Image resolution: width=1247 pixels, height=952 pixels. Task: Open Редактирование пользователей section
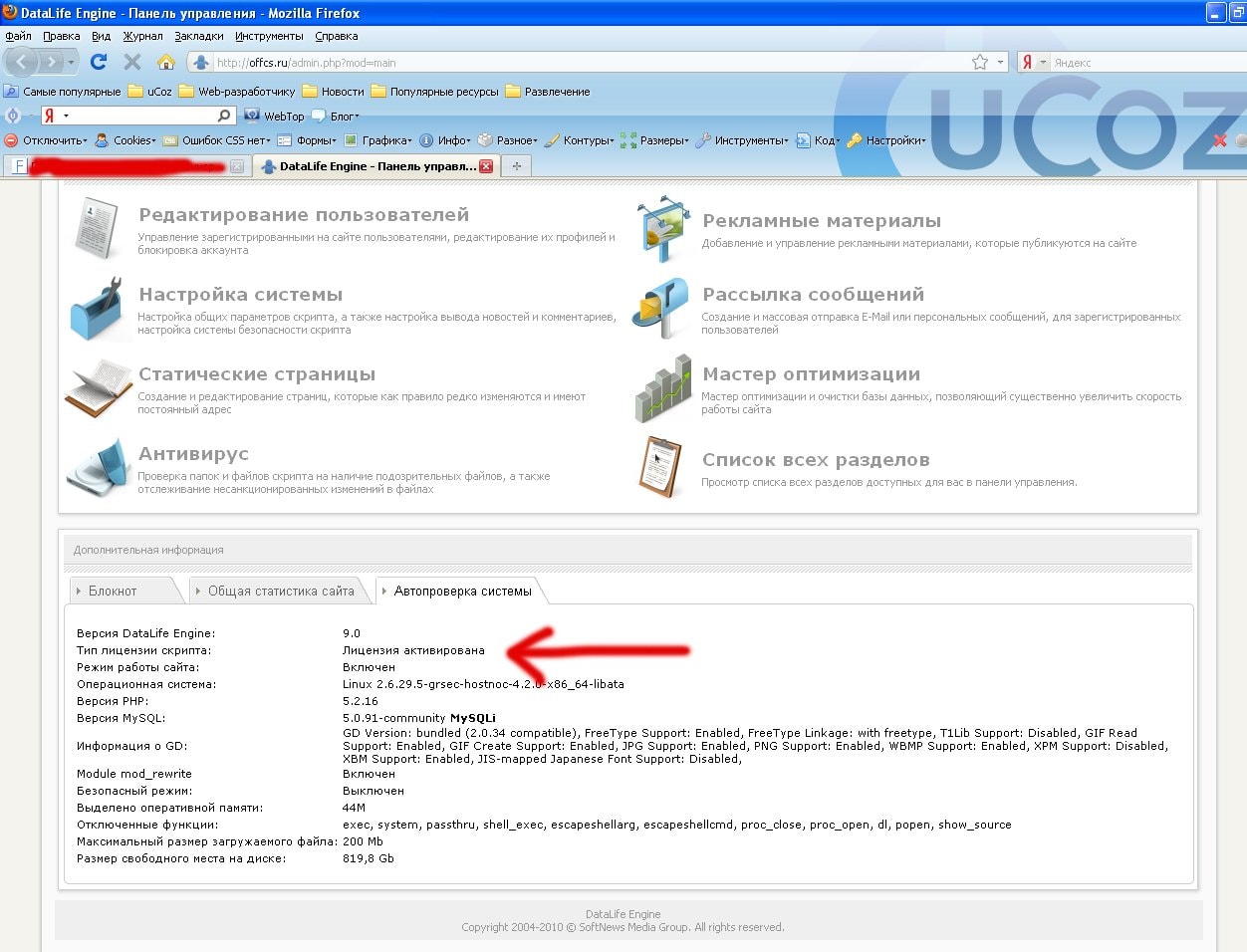(x=304, y=215)
